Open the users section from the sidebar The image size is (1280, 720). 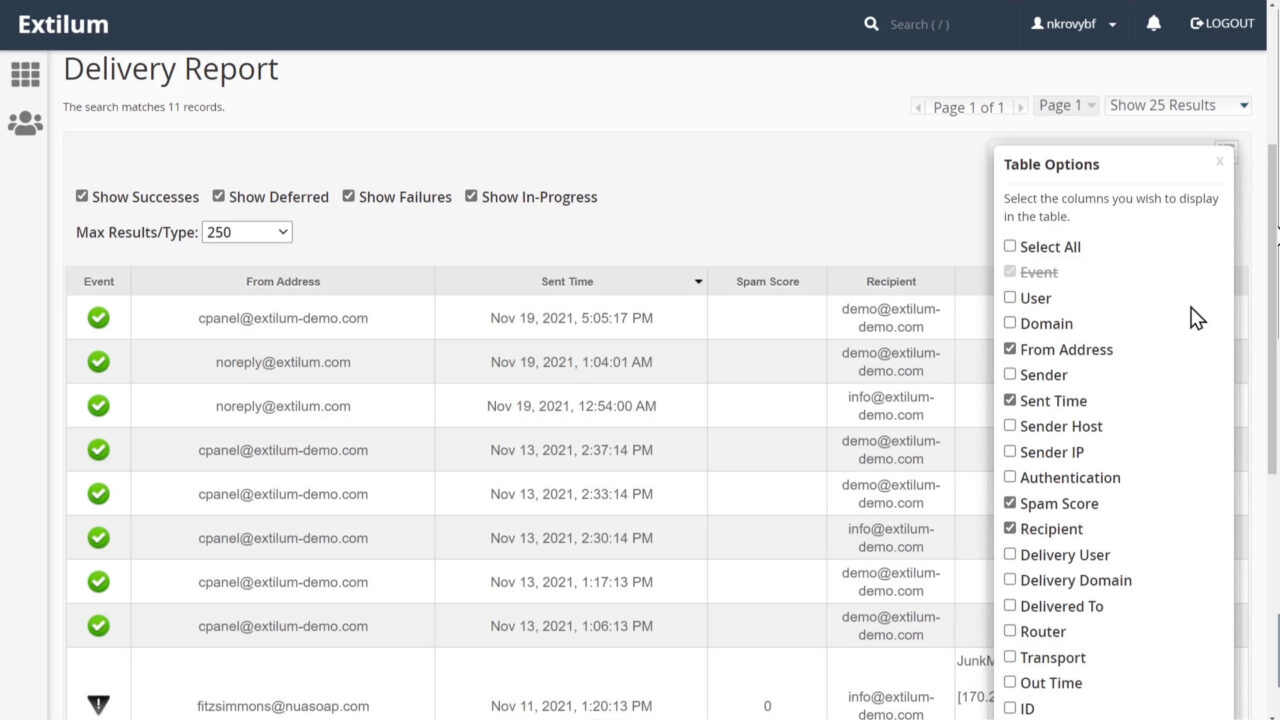click(25, 122)
